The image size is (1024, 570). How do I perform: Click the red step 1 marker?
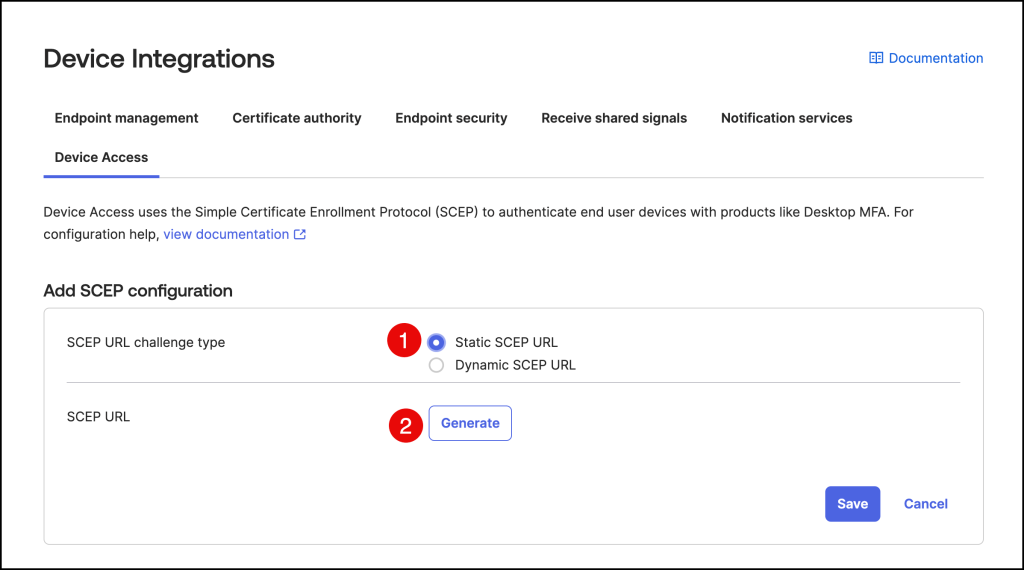point(403,342)
